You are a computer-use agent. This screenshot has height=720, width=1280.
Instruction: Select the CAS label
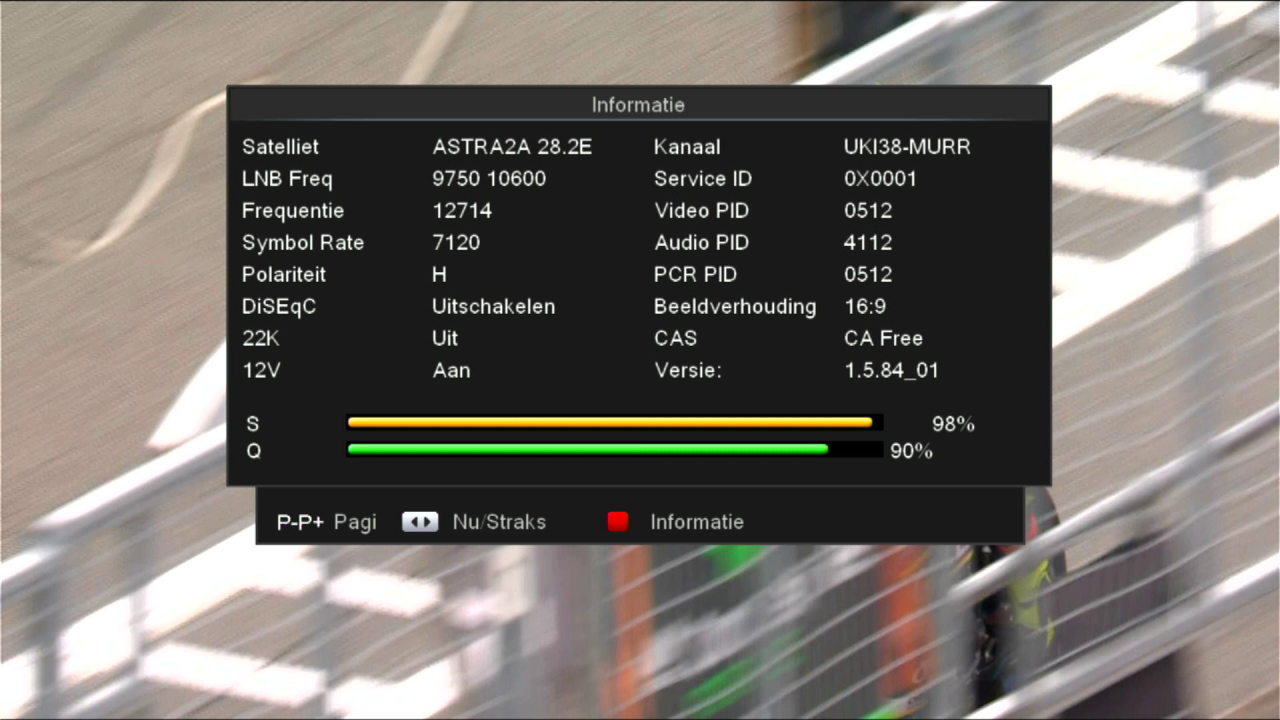pyautogui.click(x=675, y=339)
